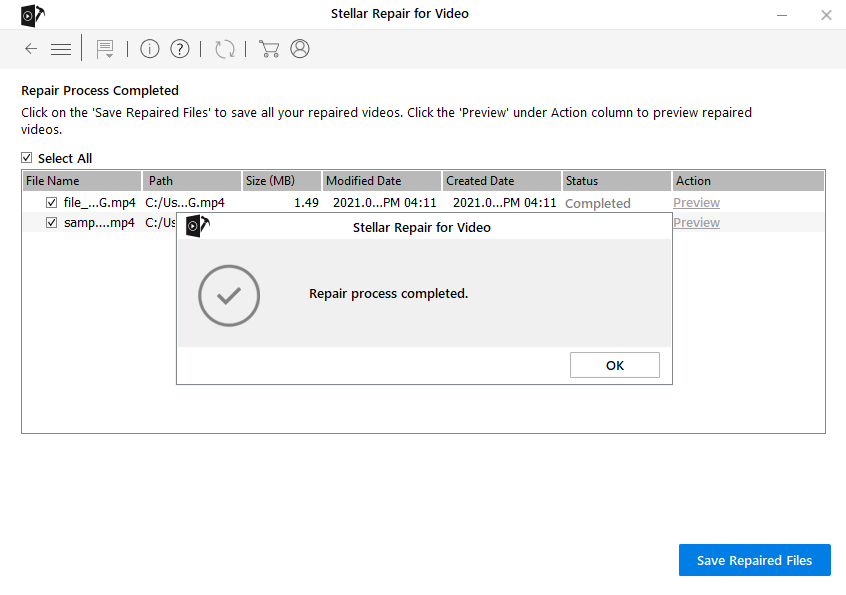Click the Stellar logo in main title bar
Image resolution: width=846 pixels, height=595 pixels.
[x=32, y=16]
